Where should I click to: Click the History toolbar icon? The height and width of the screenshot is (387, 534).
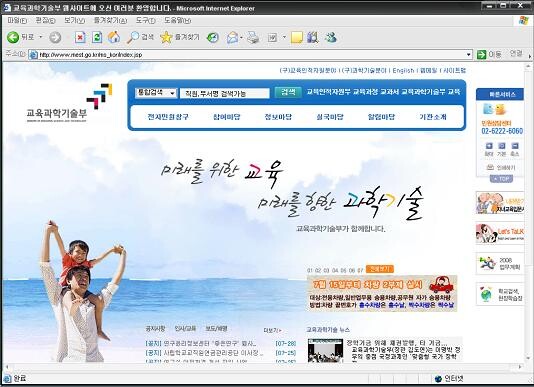coord(213,37)
